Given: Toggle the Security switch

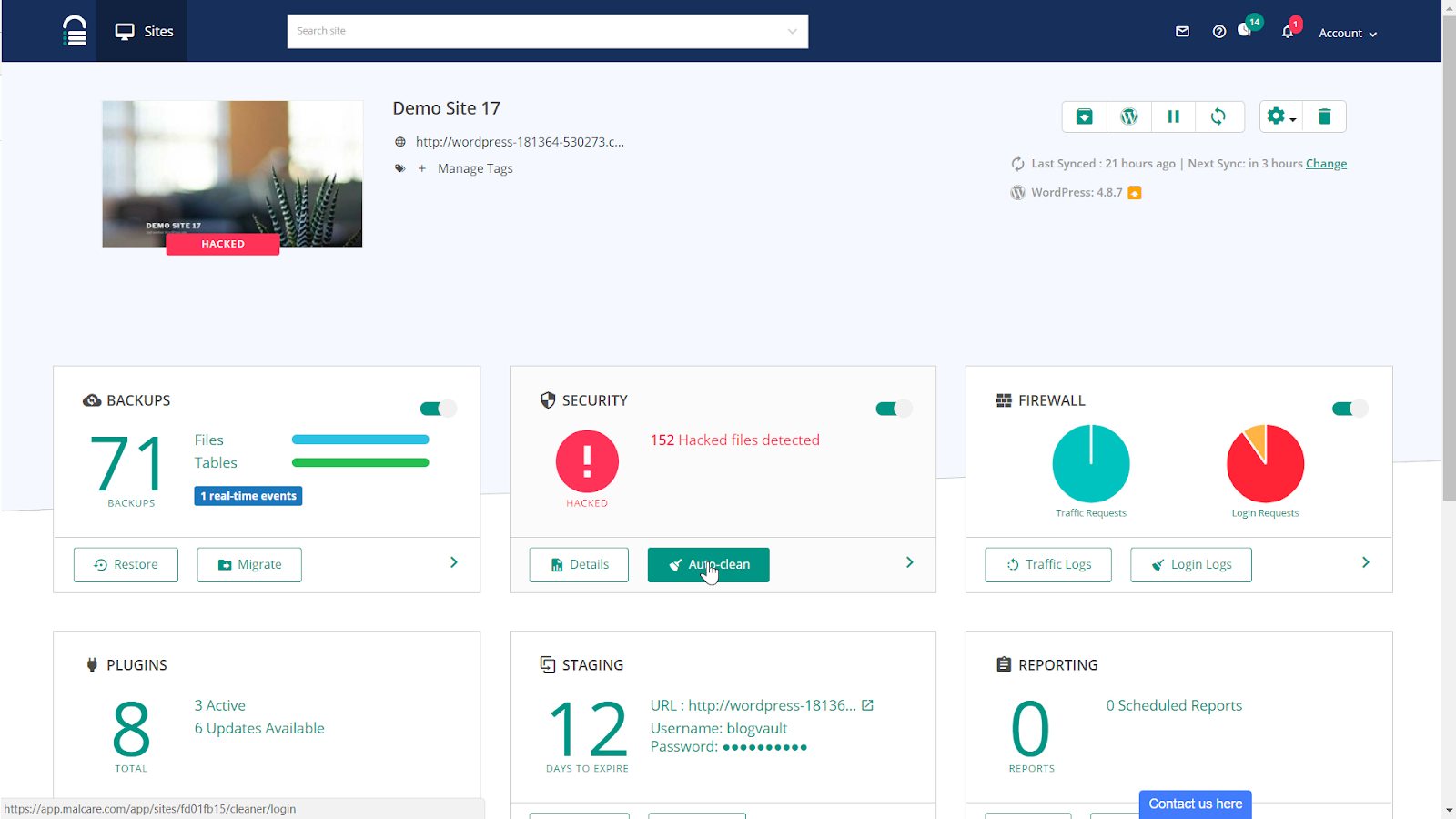Looking at the screenshot, I should click(894, 409).
